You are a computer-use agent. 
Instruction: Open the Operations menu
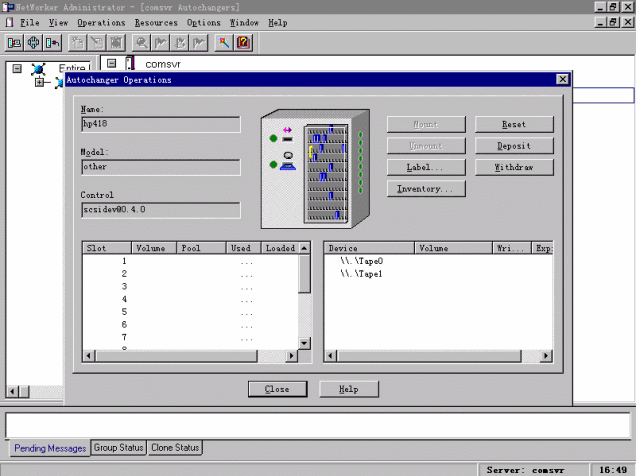click(101, 22)
